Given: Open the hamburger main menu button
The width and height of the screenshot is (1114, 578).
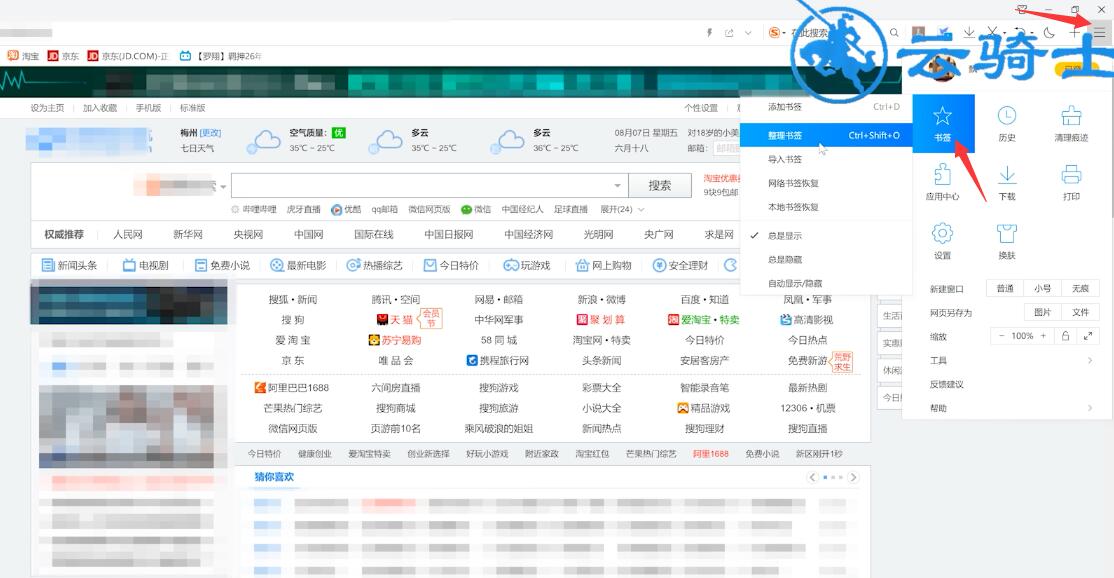Looking at the screenshot, I should point(1099,33).
